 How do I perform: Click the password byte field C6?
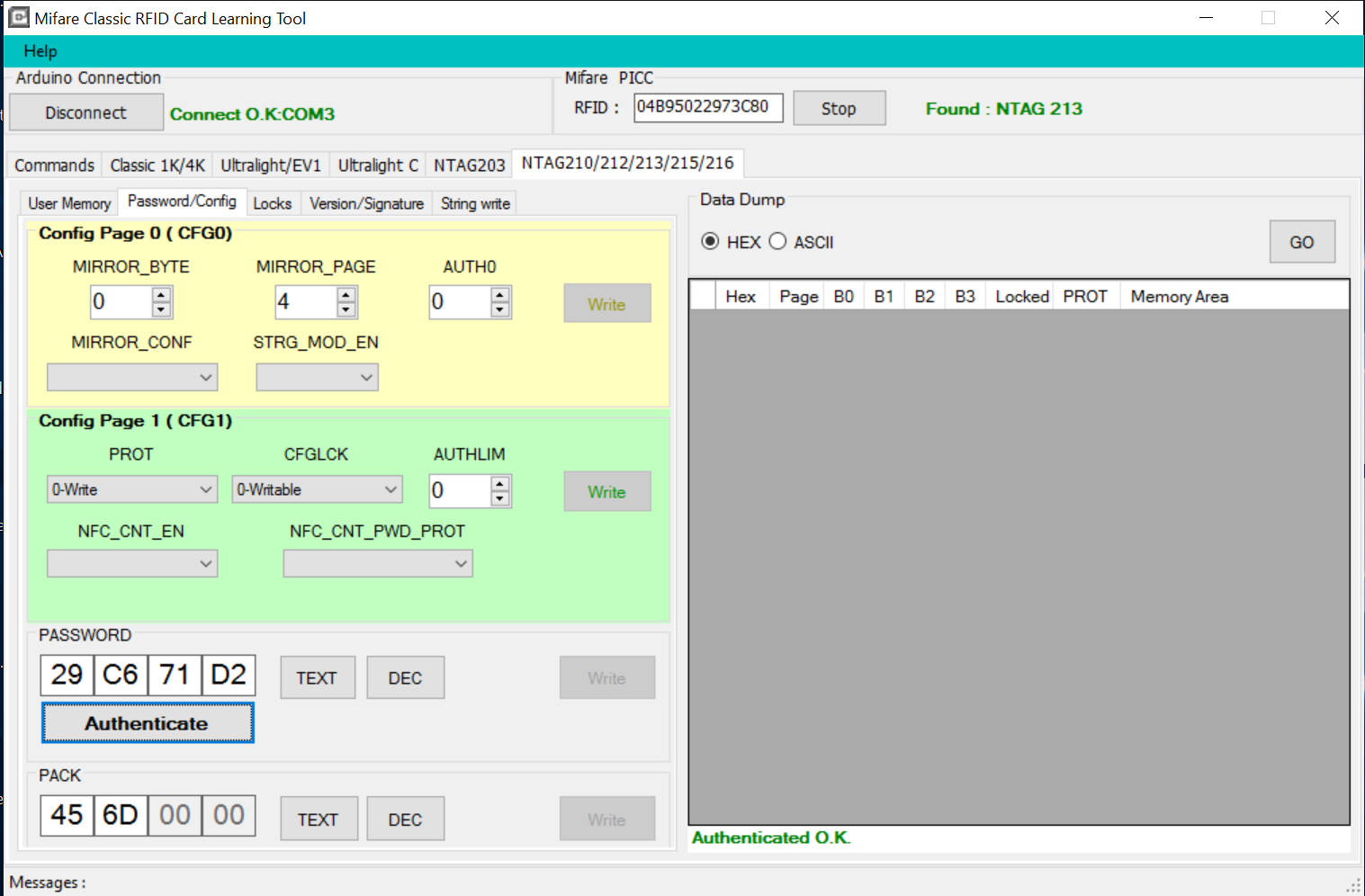121,675
